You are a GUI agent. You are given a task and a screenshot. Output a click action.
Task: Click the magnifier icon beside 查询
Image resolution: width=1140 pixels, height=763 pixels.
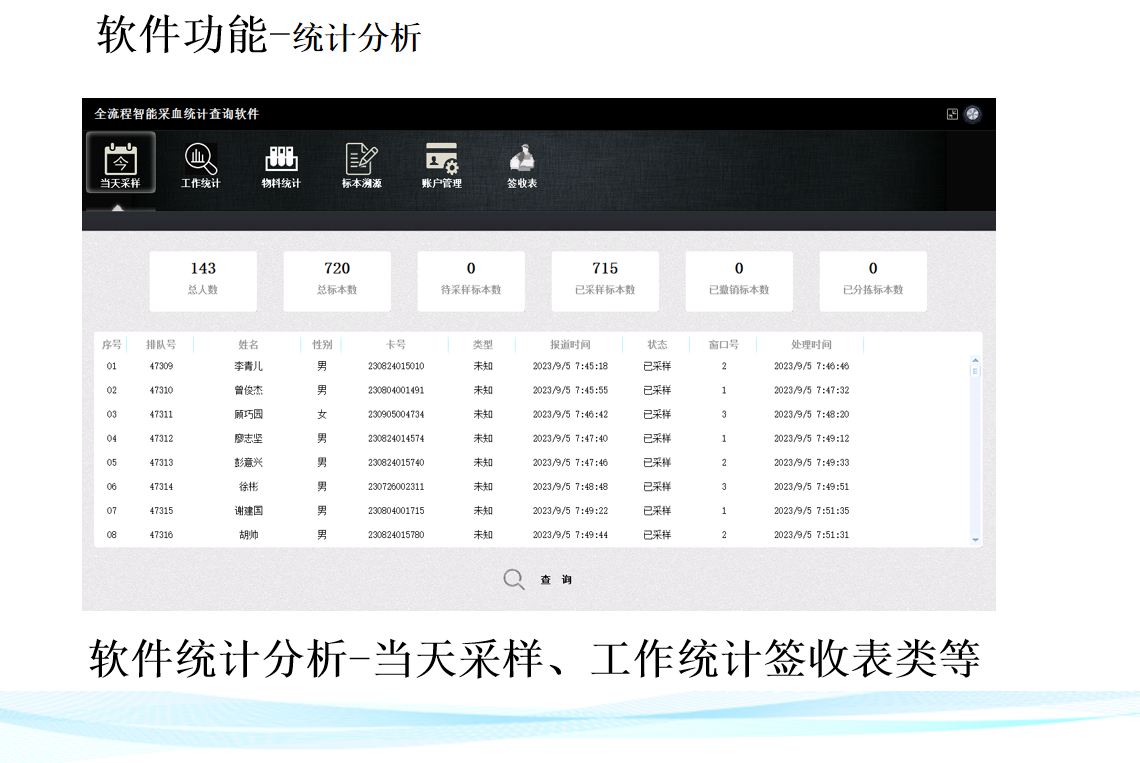pos(514,580)
